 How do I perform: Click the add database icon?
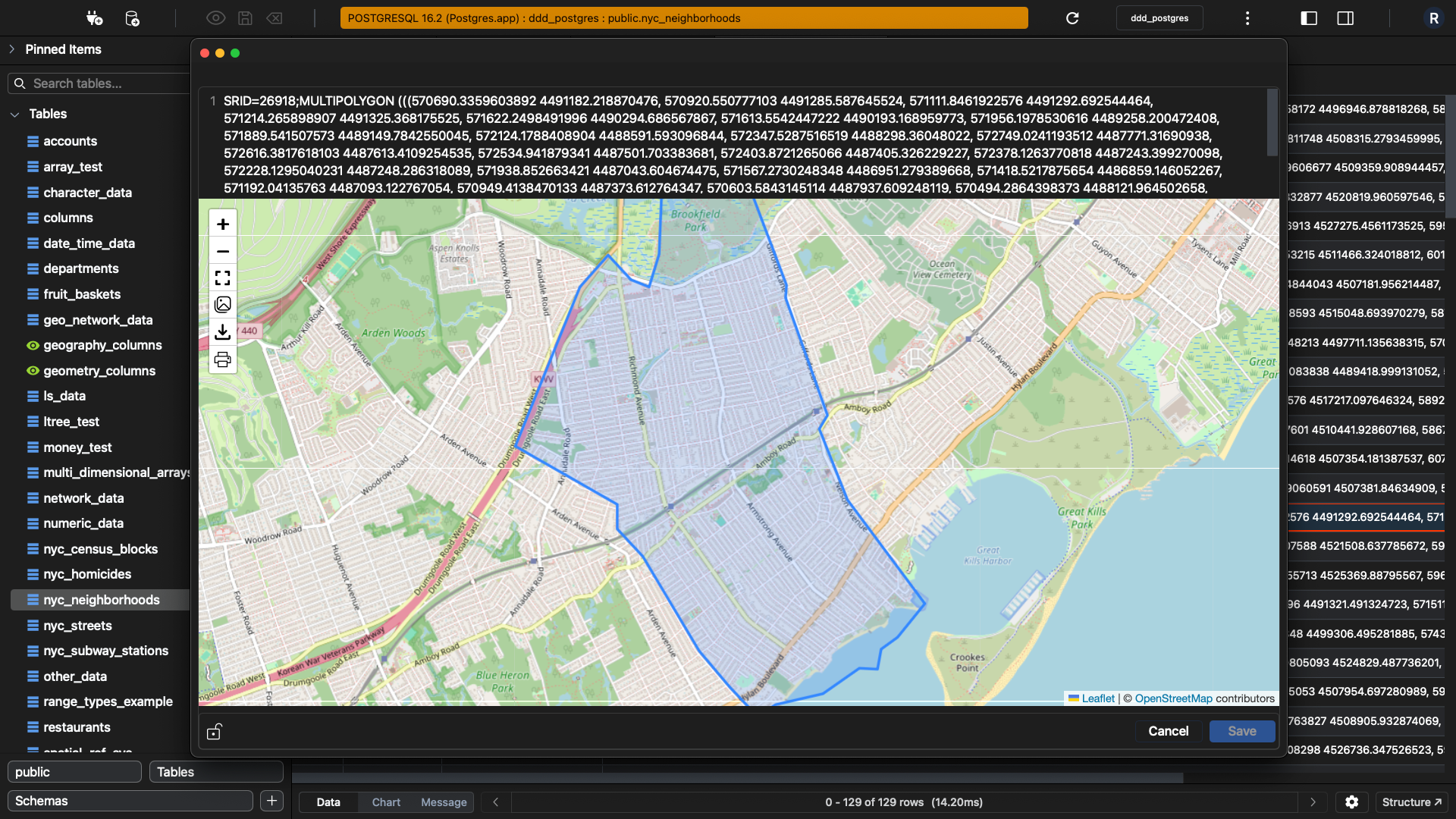tap(132, 18)
